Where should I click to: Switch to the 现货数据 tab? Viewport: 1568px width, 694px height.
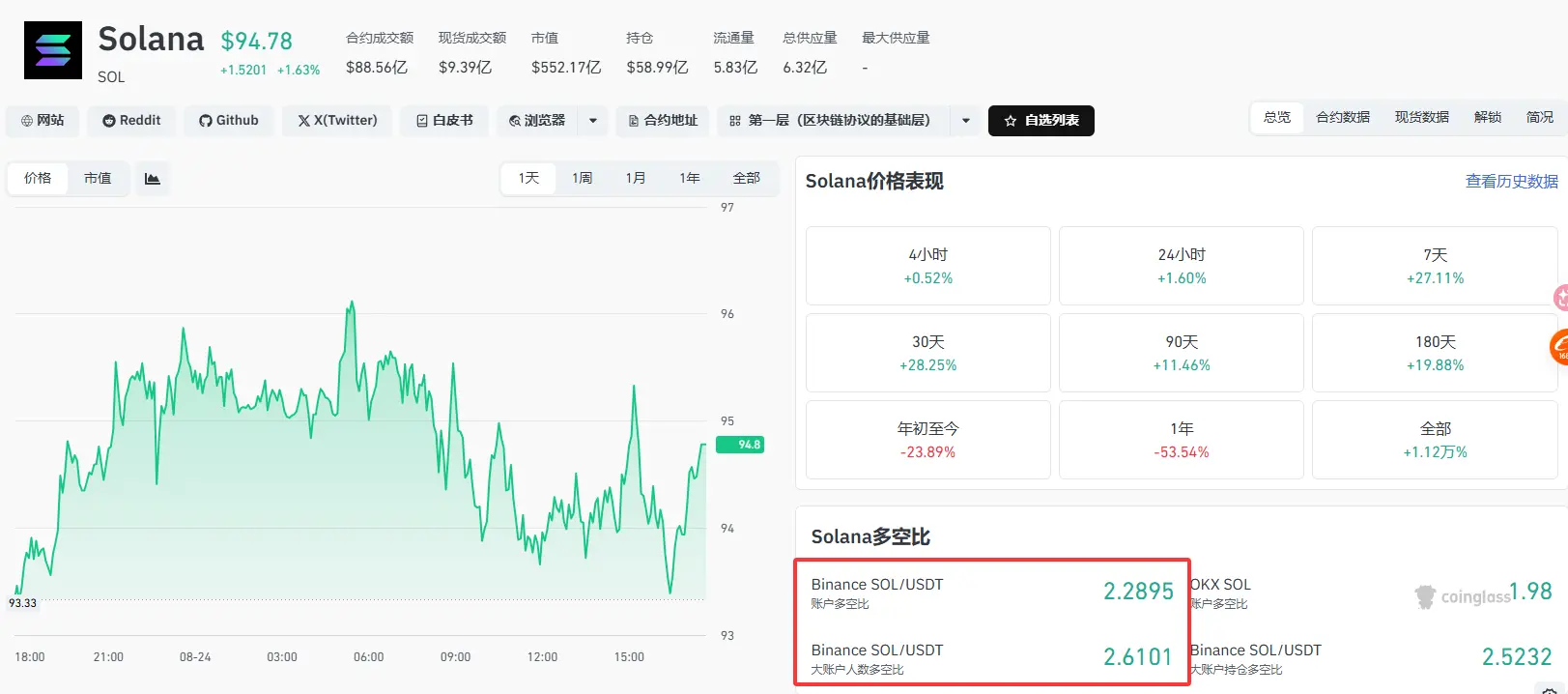[1422, 117]
